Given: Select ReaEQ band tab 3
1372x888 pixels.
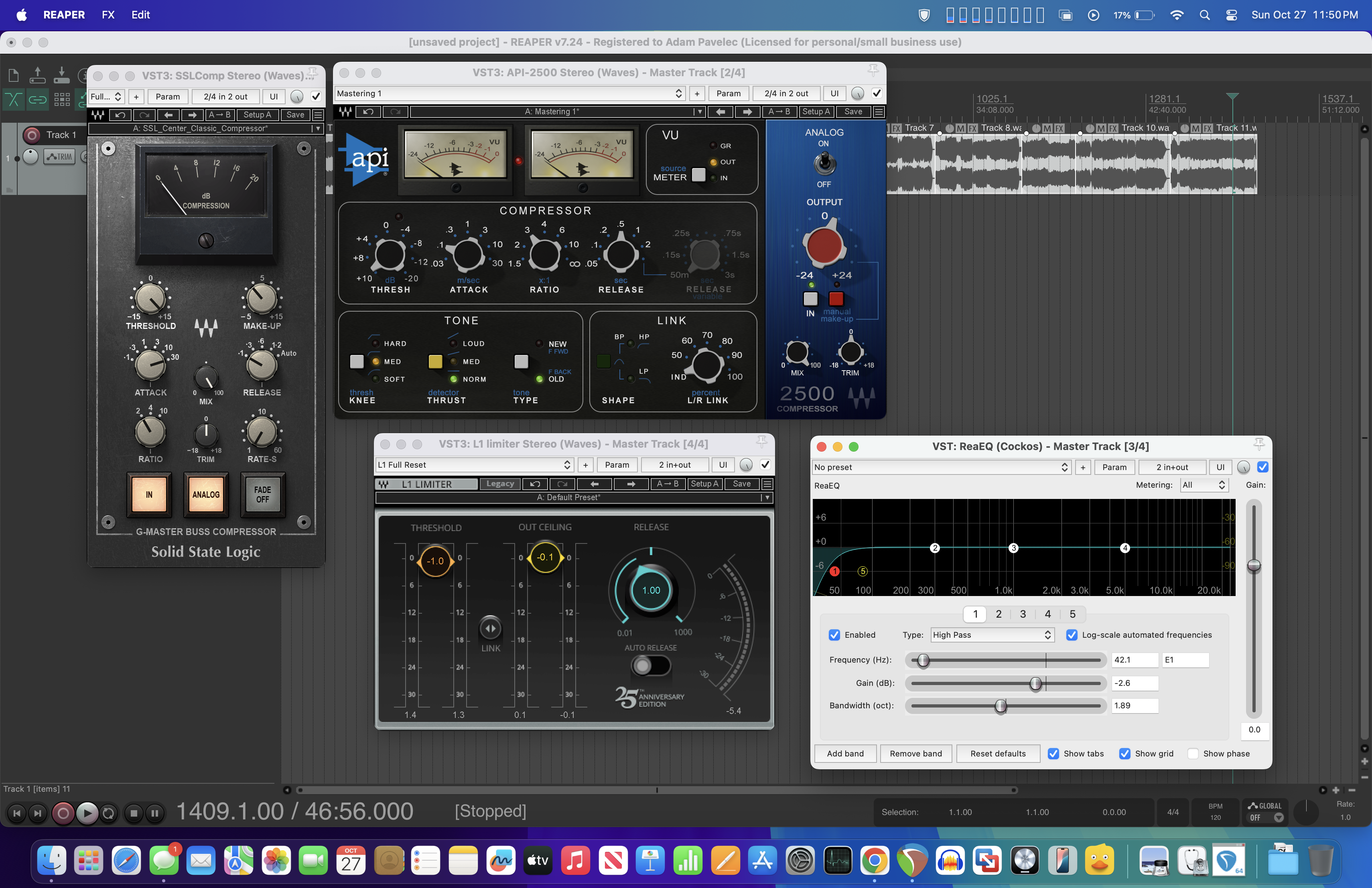Looking at the screenshot, I should click(1023, 614).
